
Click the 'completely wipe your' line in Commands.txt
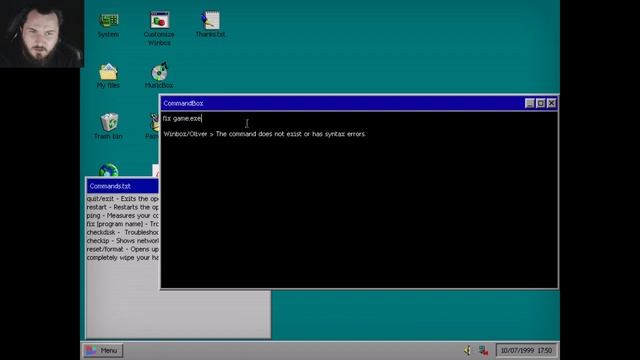tap(122, 258)
